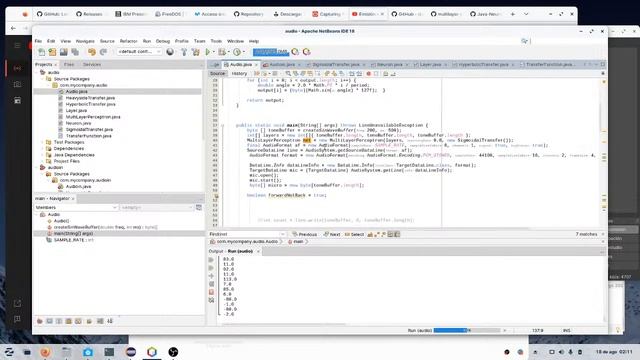Open the default config dropdown
This screenshot has width=640, height=360.
tap(139, 52)
